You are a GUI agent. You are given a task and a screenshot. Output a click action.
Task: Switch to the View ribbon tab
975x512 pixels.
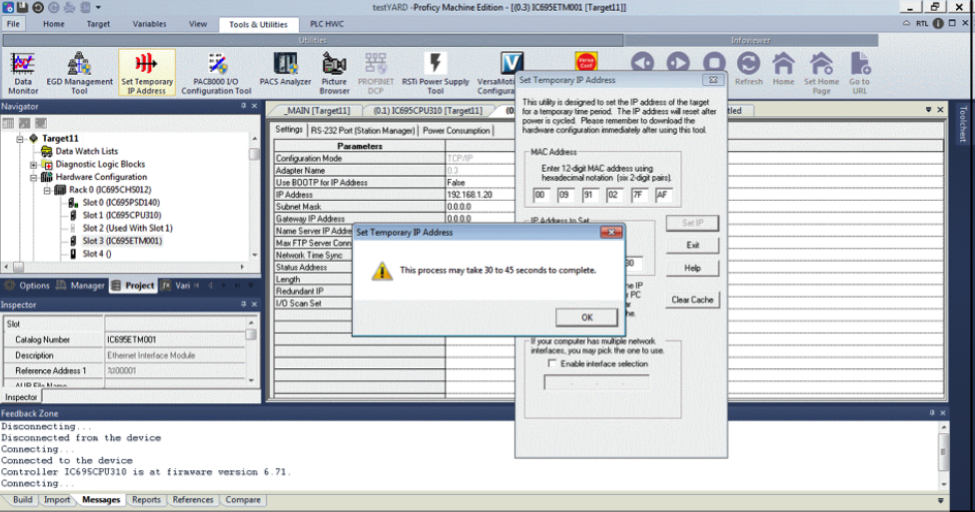click(198, 24)
